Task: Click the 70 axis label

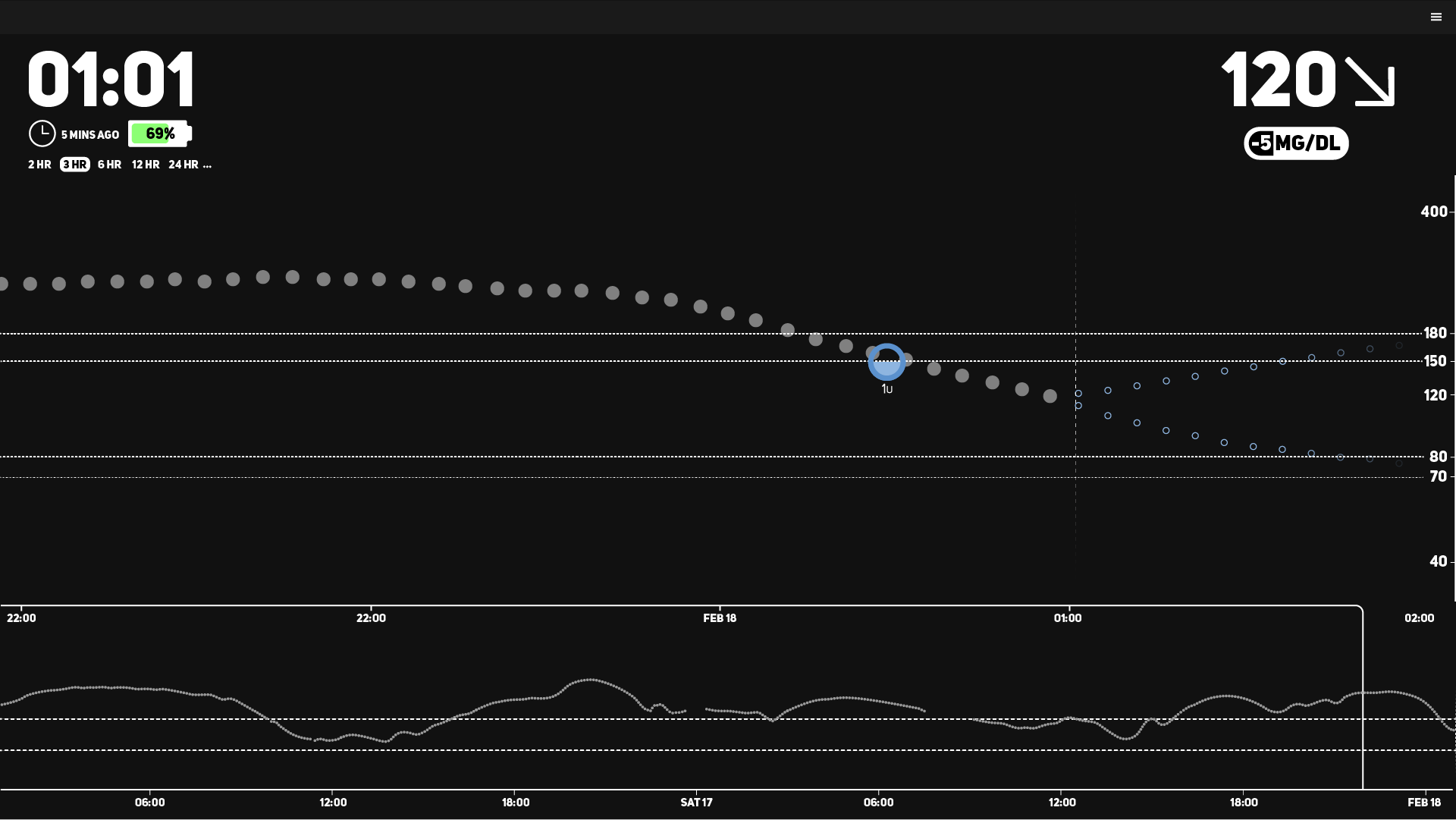Action: coord(1438,476)
